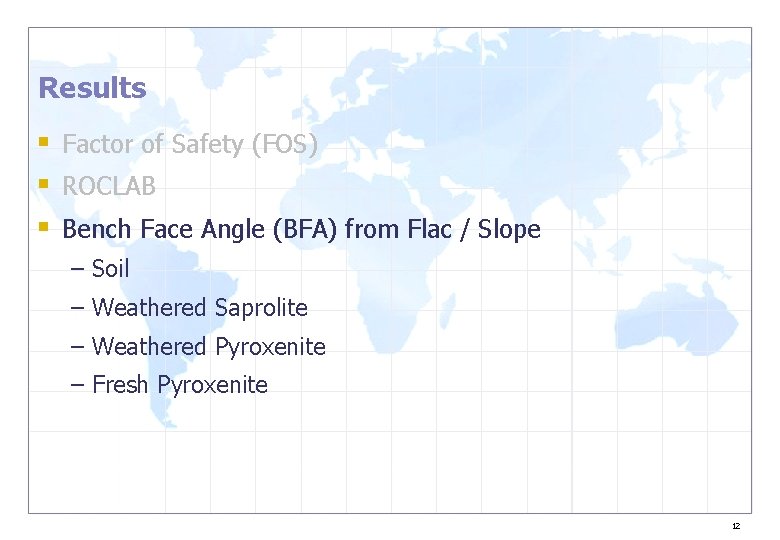
Task: Click the yellow bullet beside ROCLAB
Action: click(44, 184)
